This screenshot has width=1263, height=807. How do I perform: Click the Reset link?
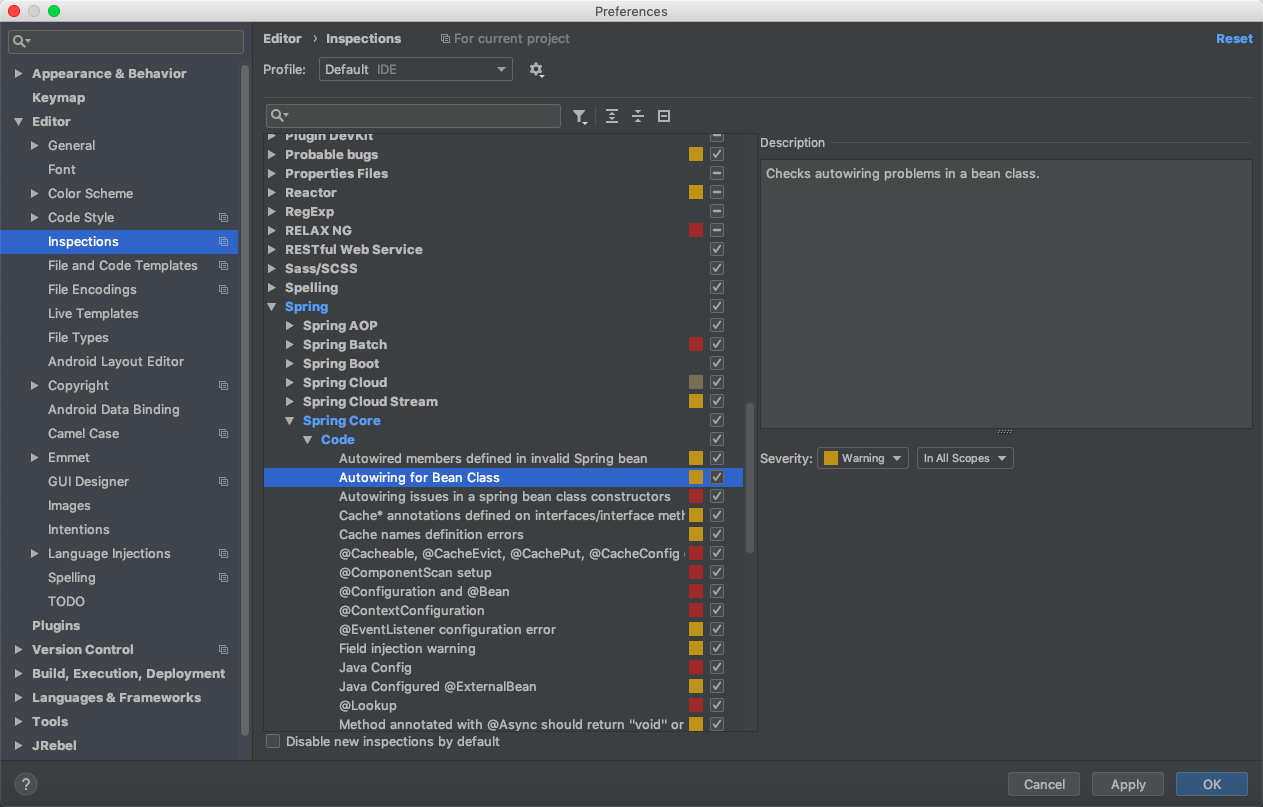1234,39
